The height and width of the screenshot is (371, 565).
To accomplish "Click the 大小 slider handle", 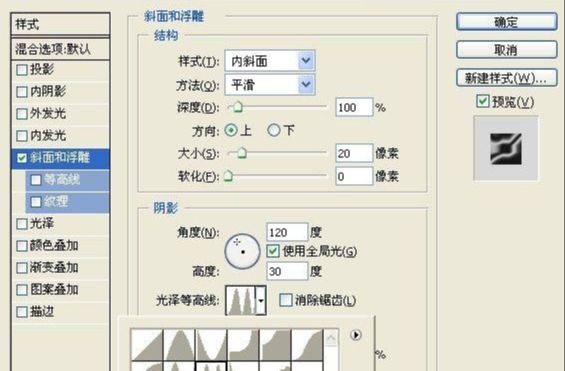I will click(242, 153).
